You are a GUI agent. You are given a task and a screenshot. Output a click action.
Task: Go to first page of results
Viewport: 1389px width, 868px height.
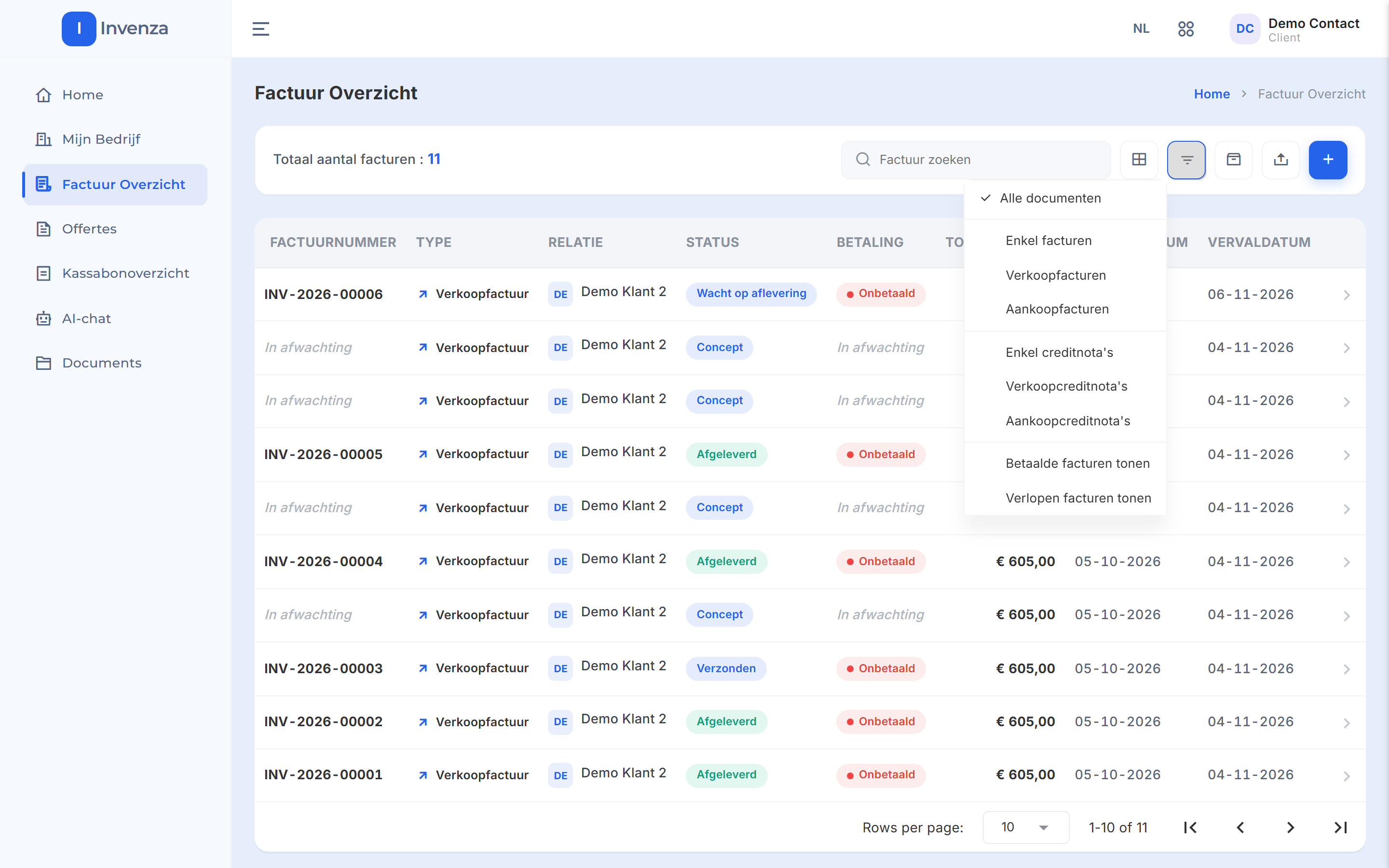pyautogui.click(x=1190, y=827)
